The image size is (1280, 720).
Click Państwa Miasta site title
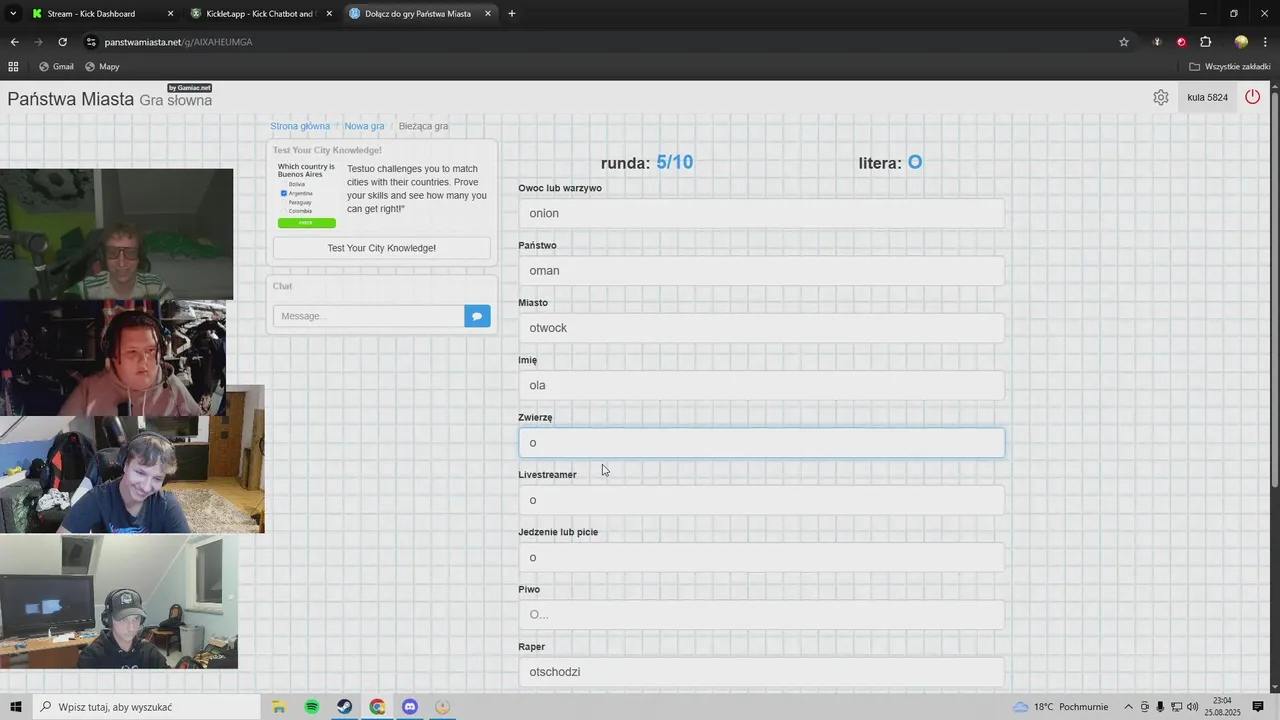71,99
